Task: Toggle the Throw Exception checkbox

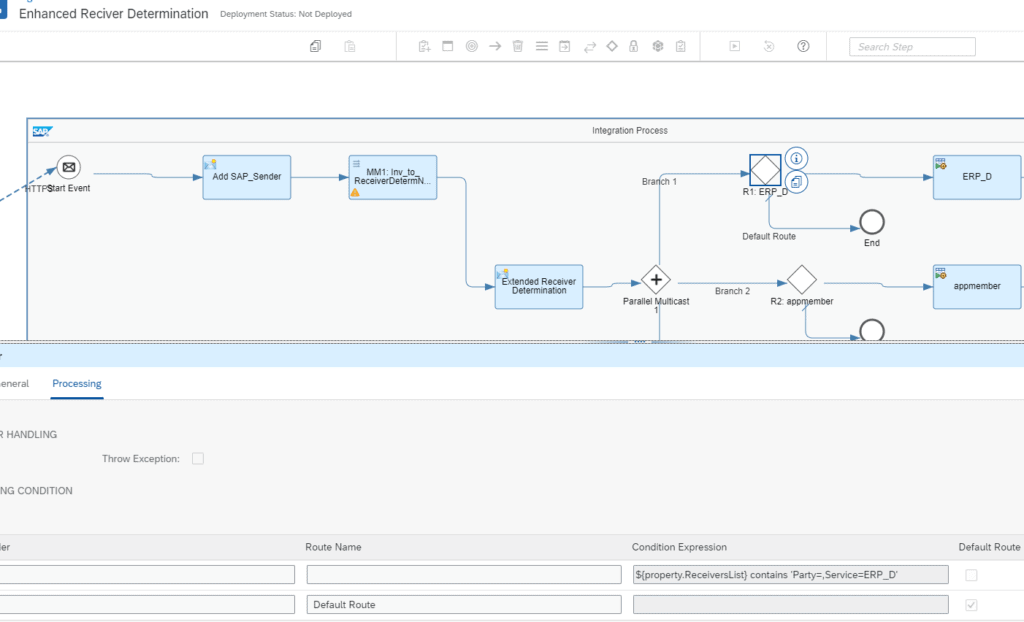Action: [198, 459]
